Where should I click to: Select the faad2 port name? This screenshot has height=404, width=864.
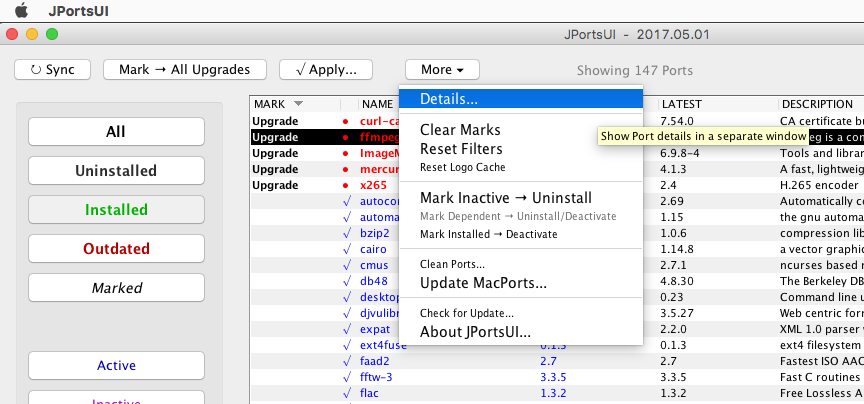[x=375, y=362]
